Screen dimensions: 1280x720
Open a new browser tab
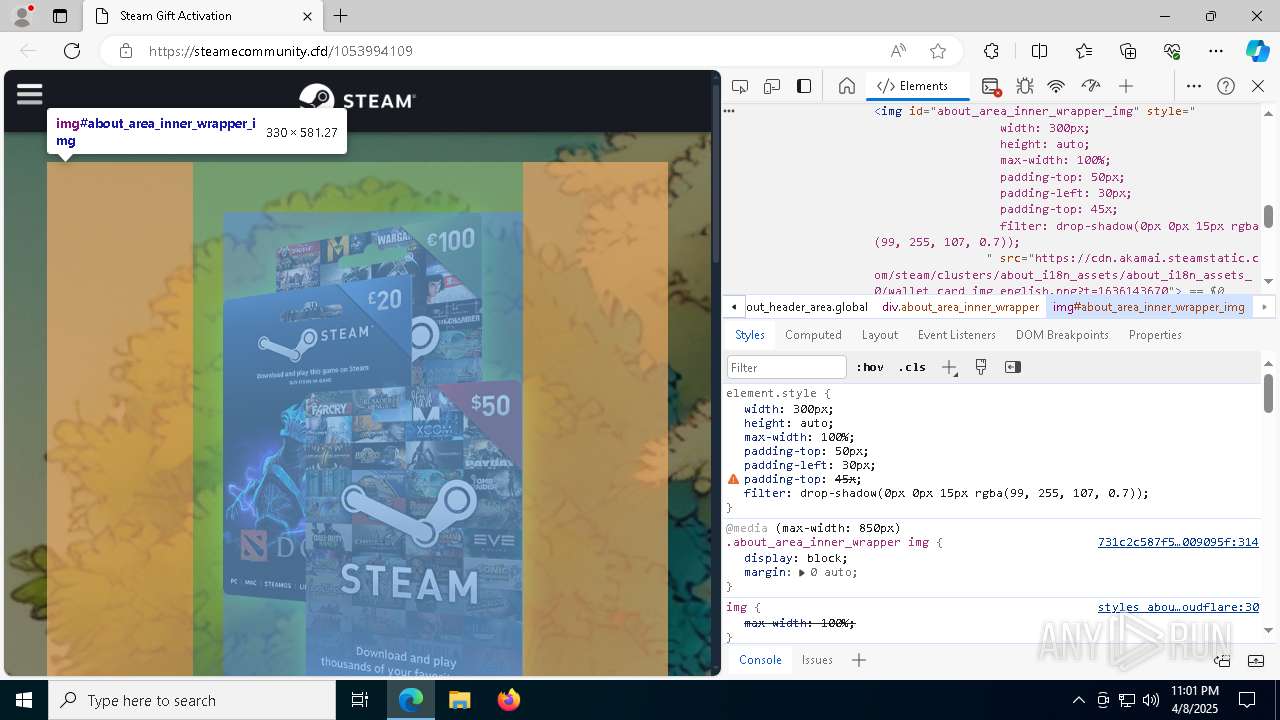[x=341, y=16]
